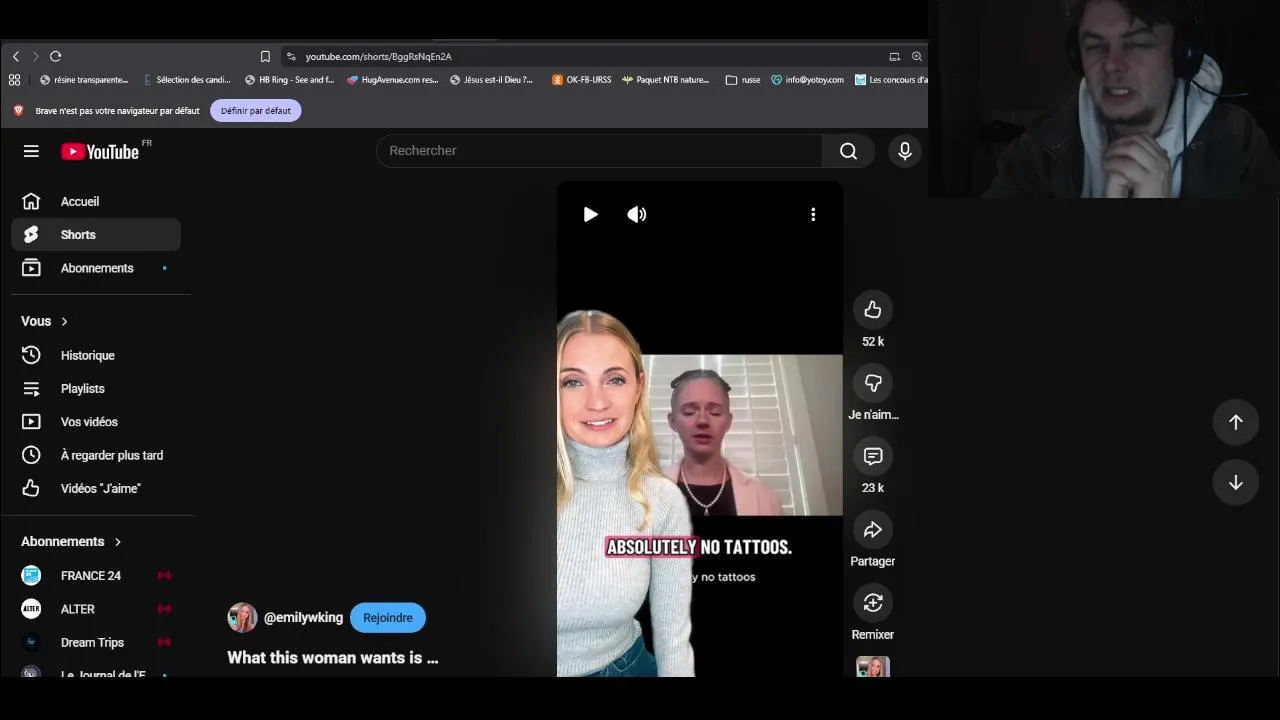This screenshot has height=720, width=1280.
Task: Like the Short with thumbs up
Action: click(x=873, y=310)
